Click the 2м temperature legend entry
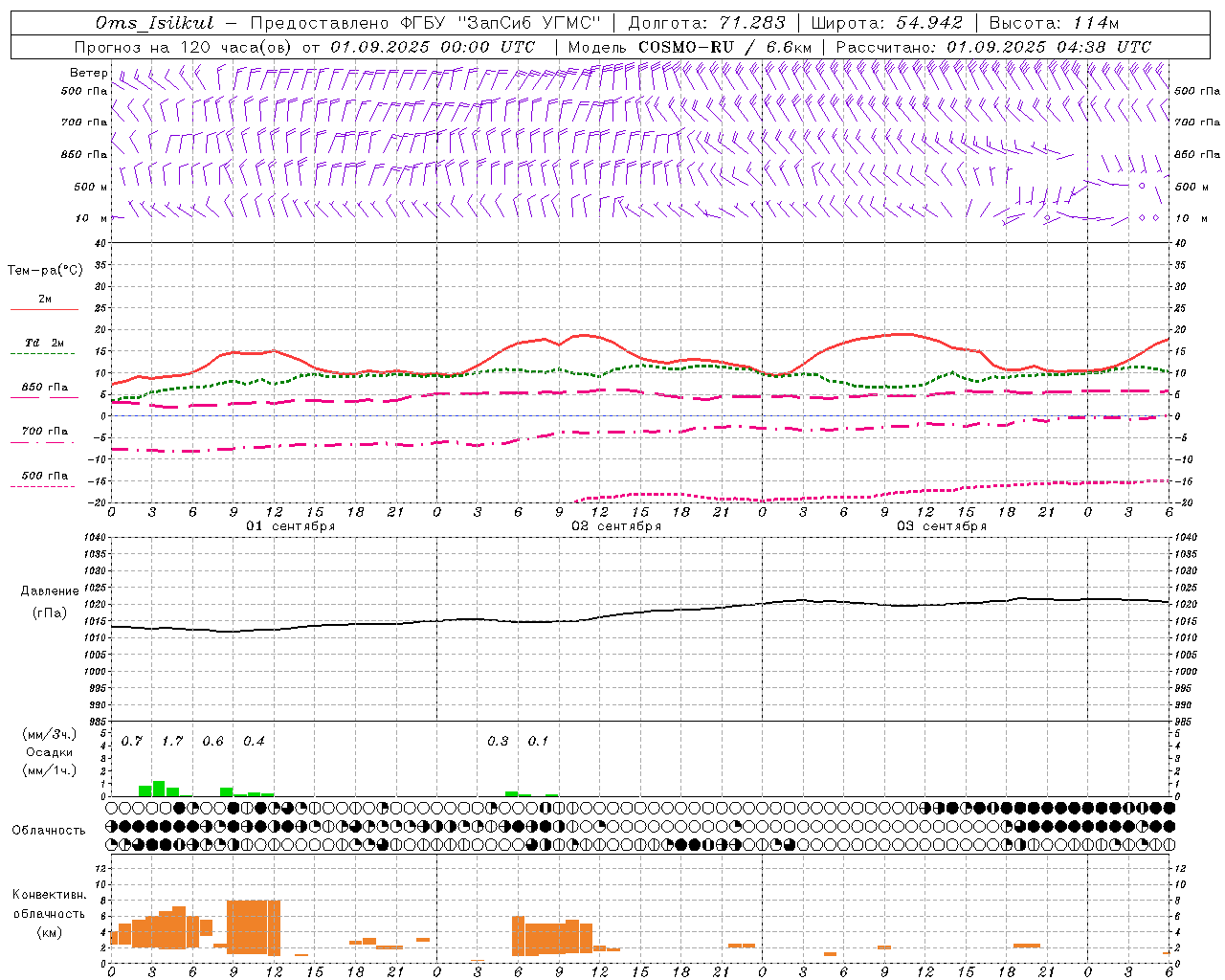 click(45, 300)
